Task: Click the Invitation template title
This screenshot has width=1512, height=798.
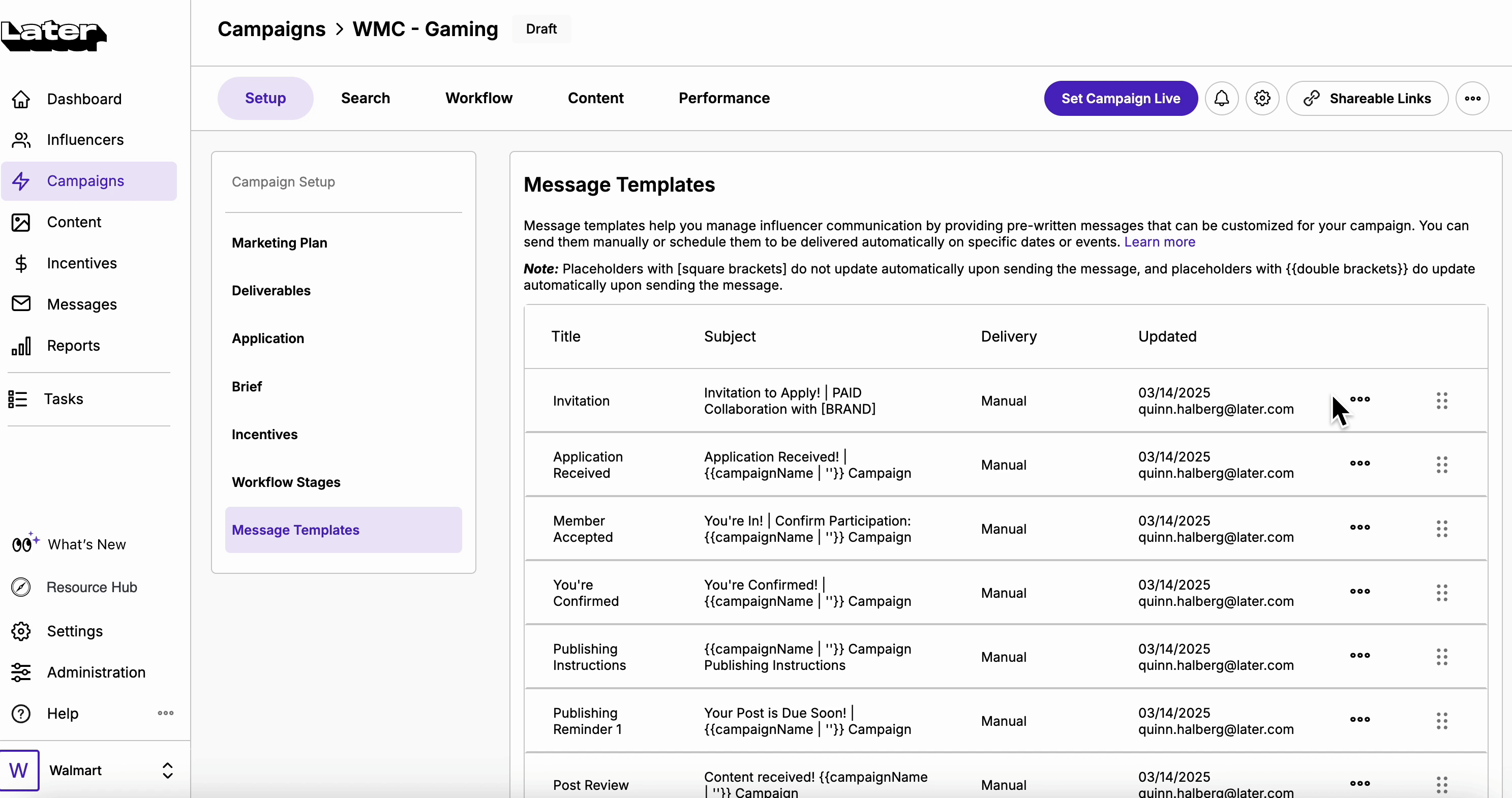Action: (581, 402)
